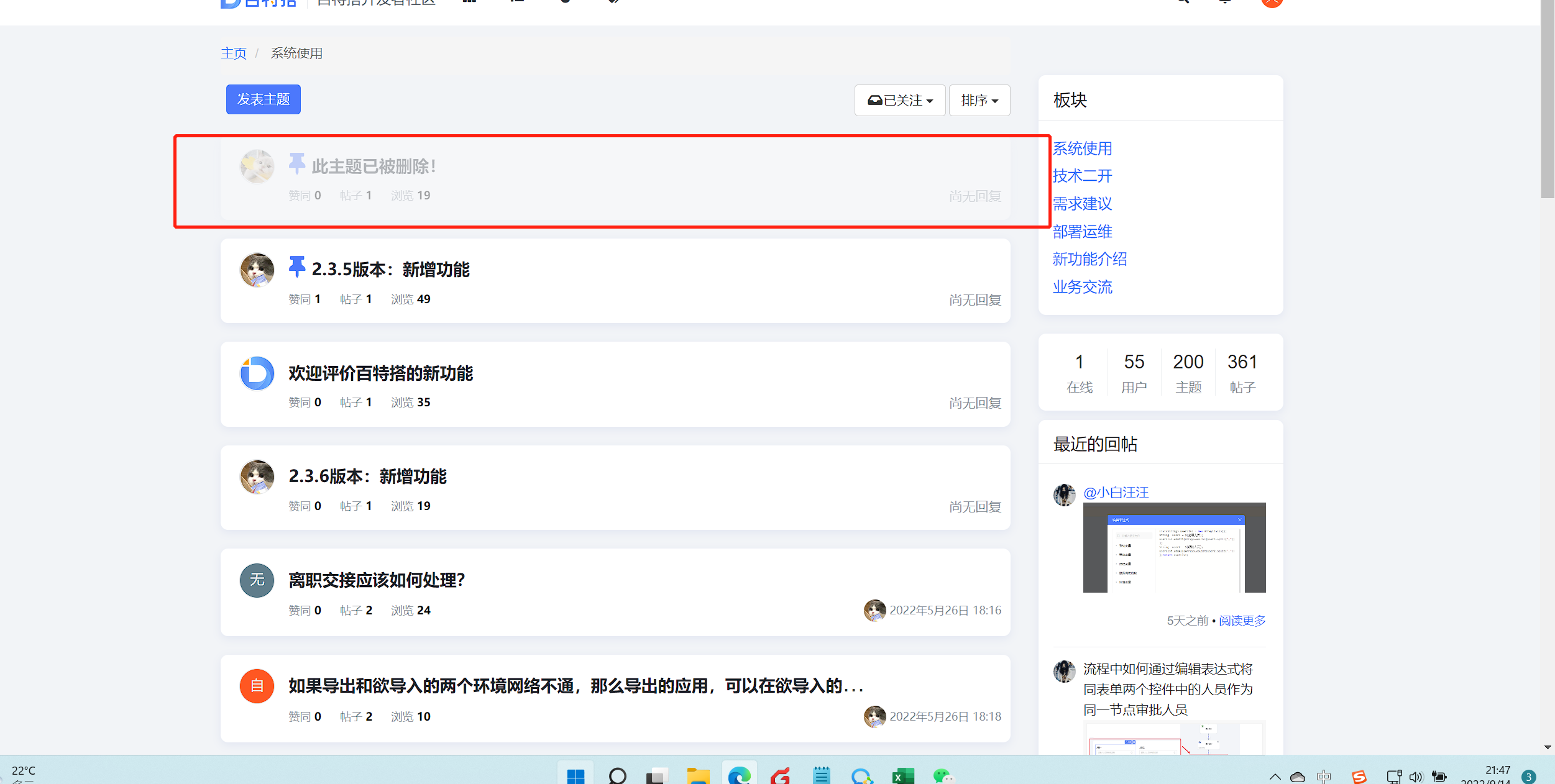Open Excel from the taskbar
Viewport: 1555px width, 784px height.
tap(903, 777)
